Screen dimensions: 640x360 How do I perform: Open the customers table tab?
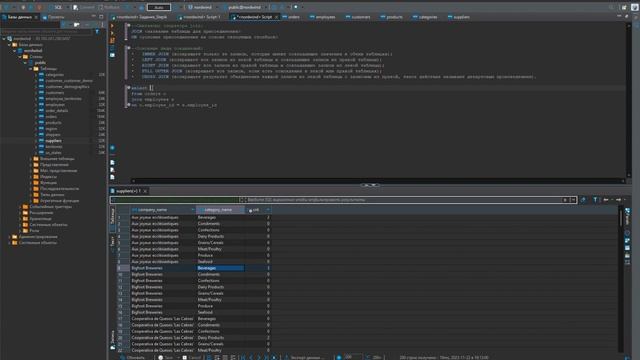[358, 17]
